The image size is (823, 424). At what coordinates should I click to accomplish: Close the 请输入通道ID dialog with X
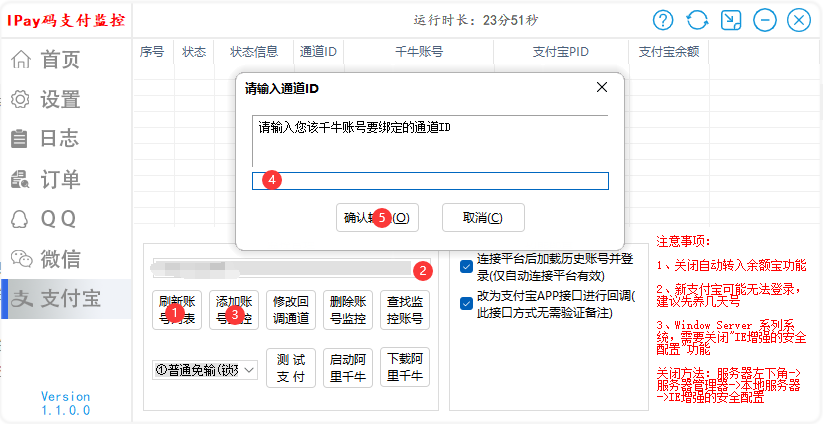[x=602, y=87]
